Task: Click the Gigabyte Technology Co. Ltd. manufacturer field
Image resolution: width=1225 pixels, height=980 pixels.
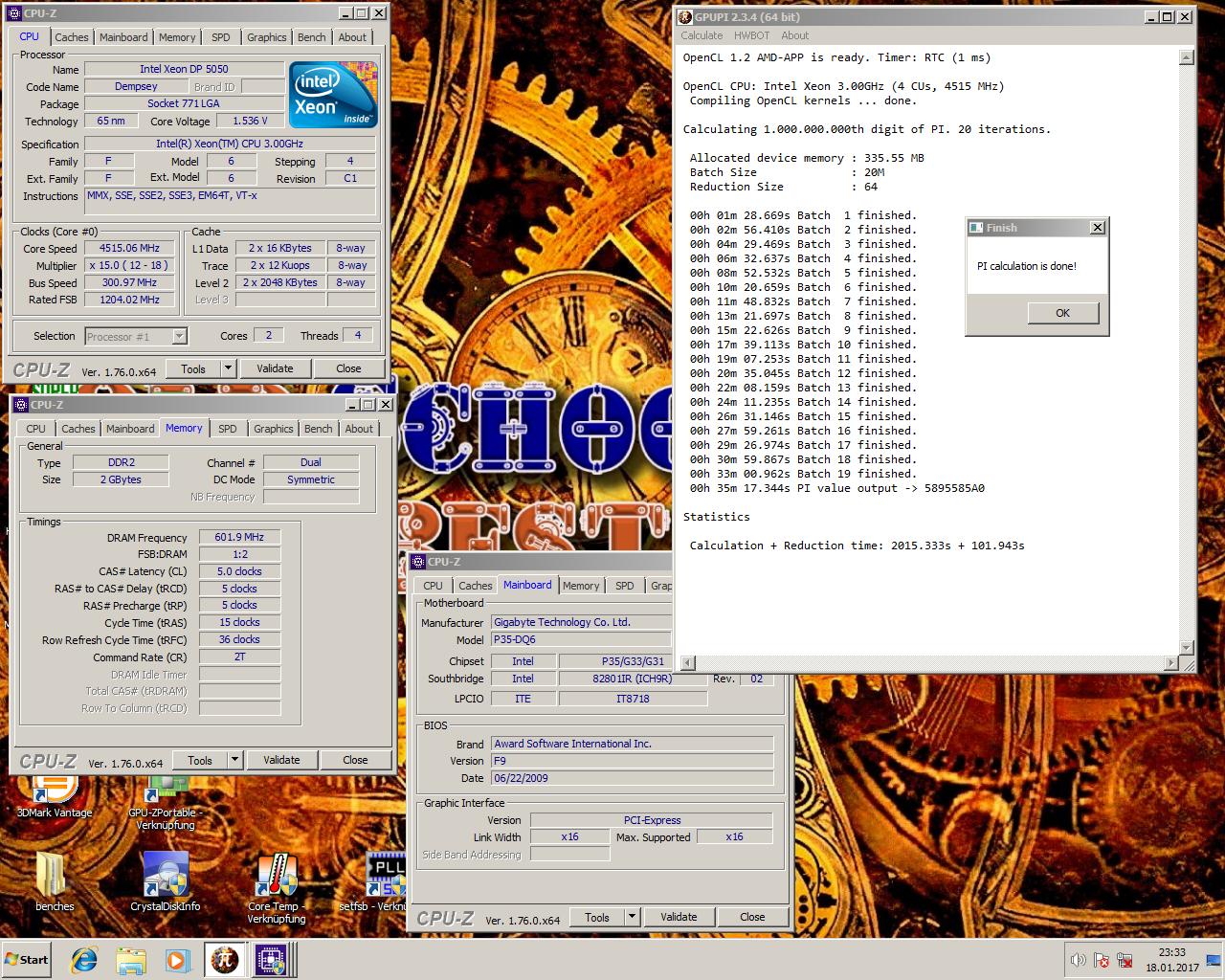Action: point(581,622)
